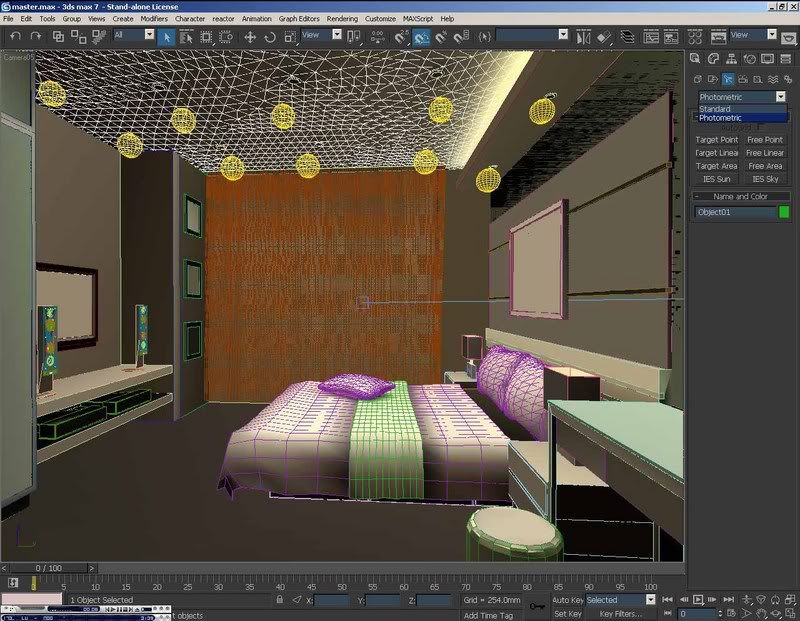Open Schematic View icon

pos(671,37)
